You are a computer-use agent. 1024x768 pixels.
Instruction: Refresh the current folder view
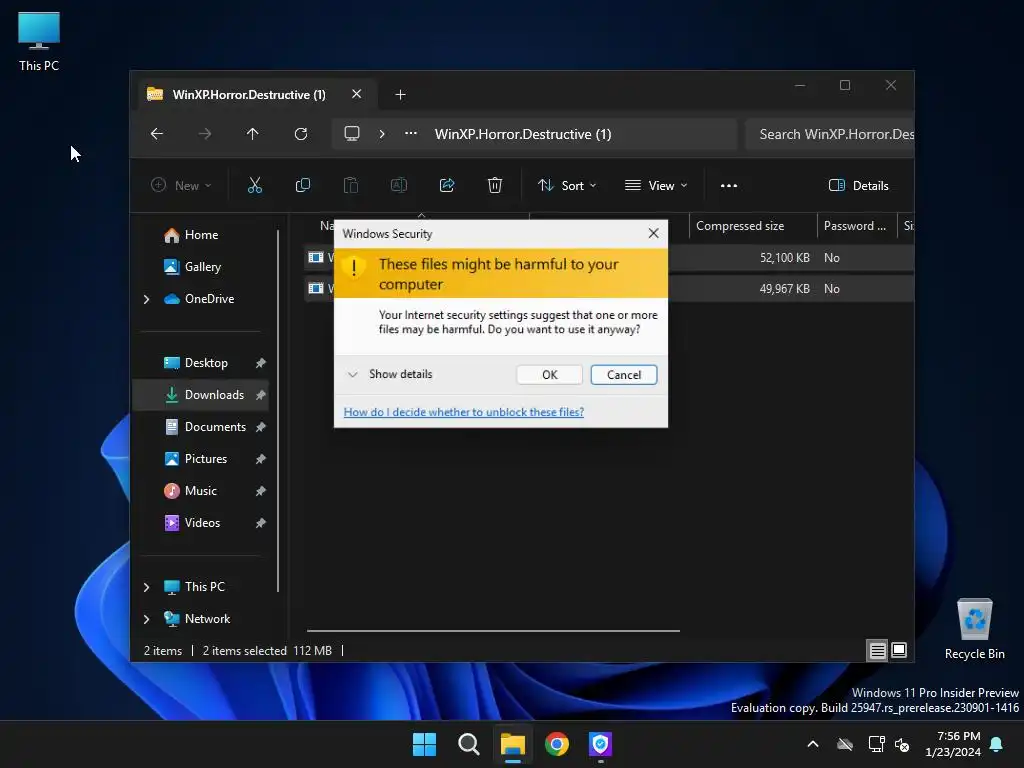pyautogui.click(x=301, y=134)
